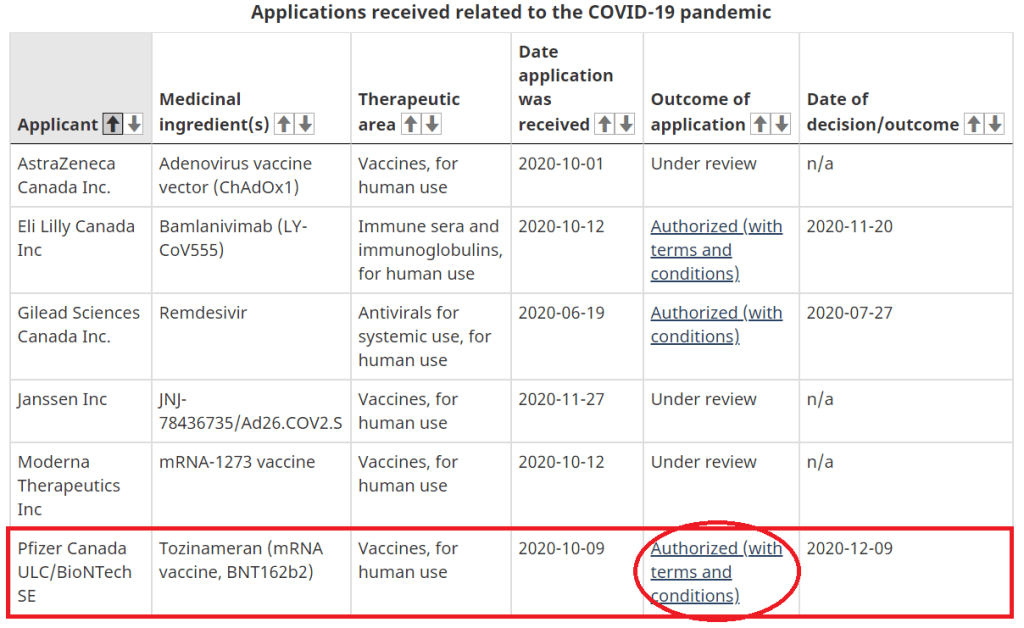Click Moderna's Under review outcome cell
Viewport: 1024px width, 628px height.
pyautogui.click(x=704, y=462)
